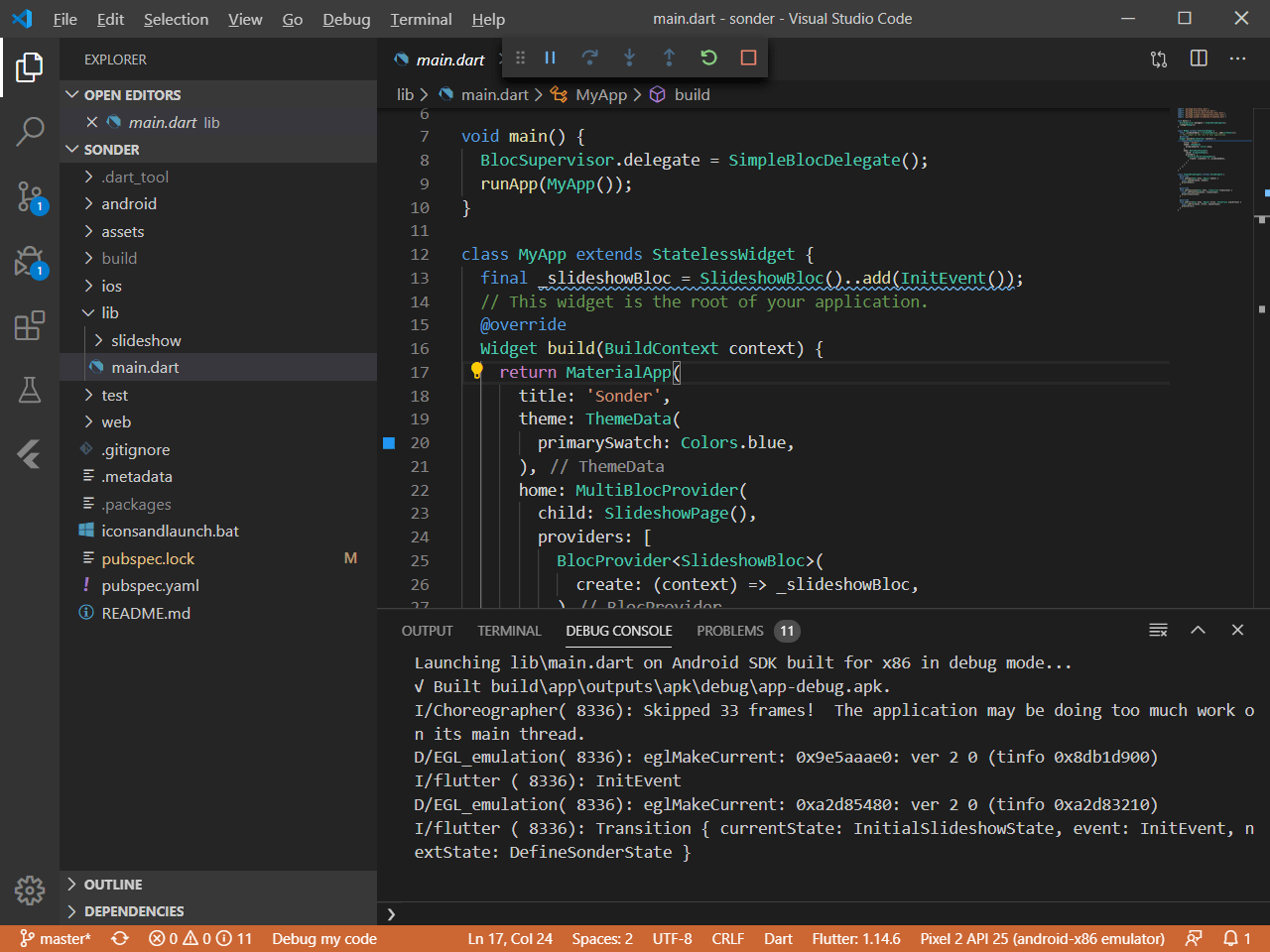This screenshot has width=1270, height=952.
Task: Open the Run and Debug view icon
Action: [x=29, y=263]
